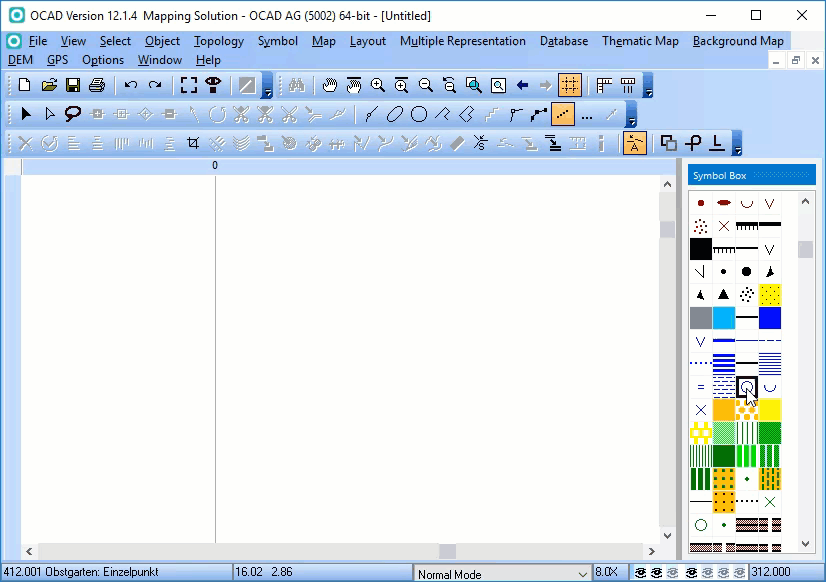Click the vertical scrollbar thumb of map

click(x=667, y=229)
